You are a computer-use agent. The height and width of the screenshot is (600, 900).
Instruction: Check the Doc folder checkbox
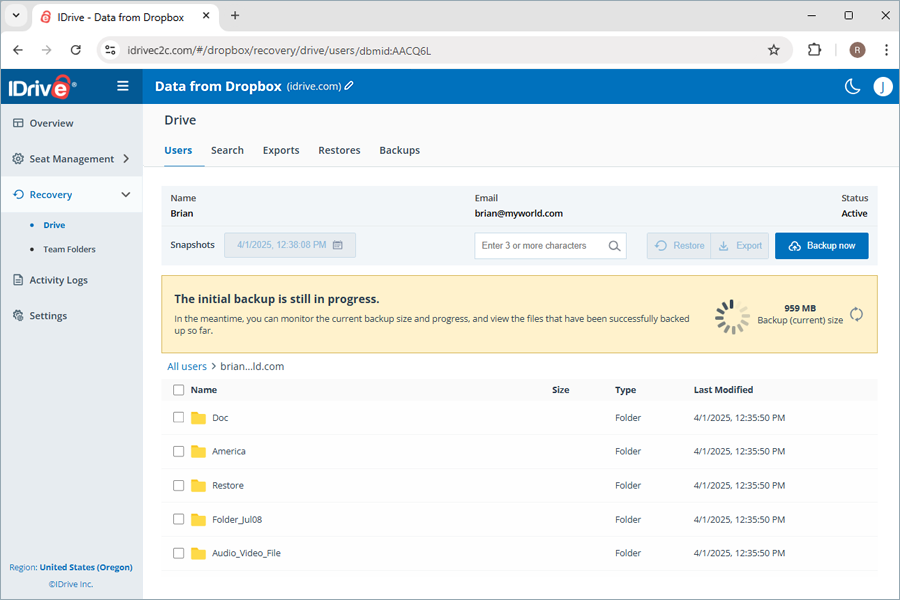tap(179, 417)
